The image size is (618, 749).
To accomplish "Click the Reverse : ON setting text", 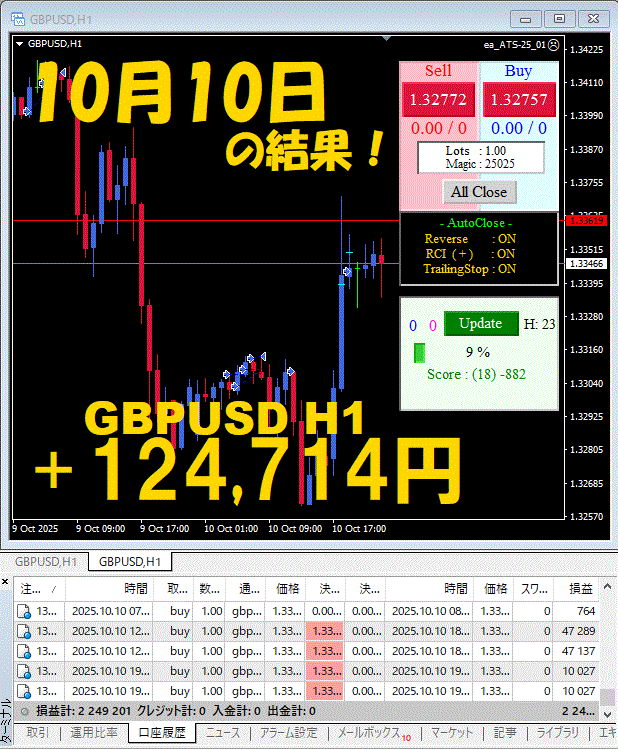I will (x=470, y=239).
